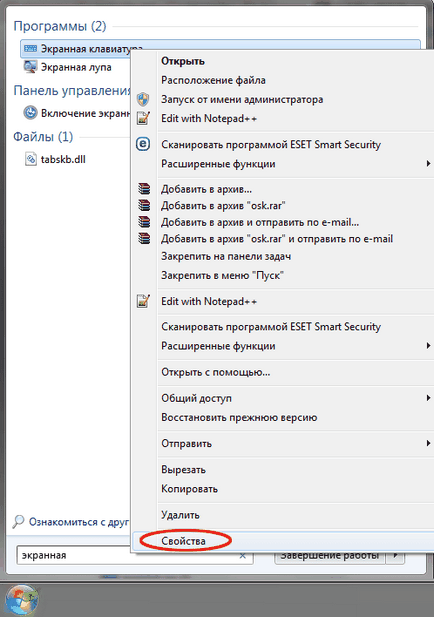Click the Экранная клавиатура keyboard icon
This screenshot has height=617, width=434.
click(x=30, y=49)
